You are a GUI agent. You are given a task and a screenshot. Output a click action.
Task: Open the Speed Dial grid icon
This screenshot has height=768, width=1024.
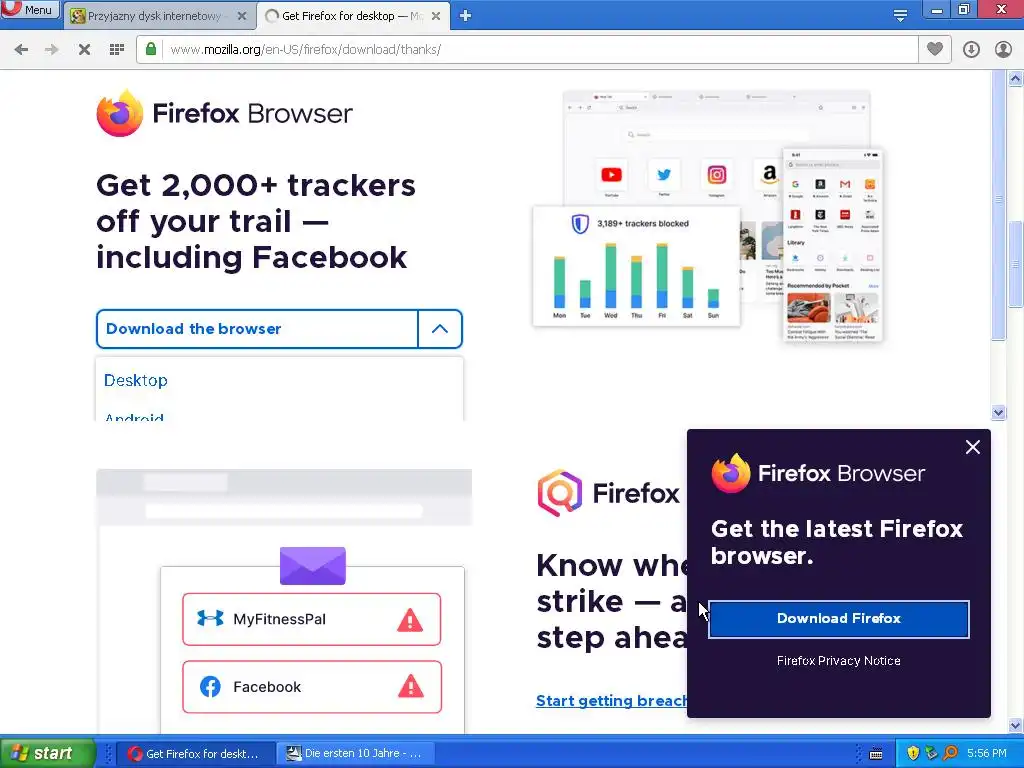click(x=116, y=50)
